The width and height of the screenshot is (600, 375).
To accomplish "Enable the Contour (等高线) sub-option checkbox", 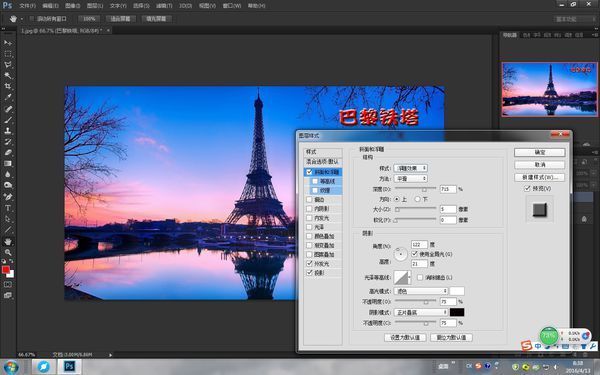I will click(315, 181).
